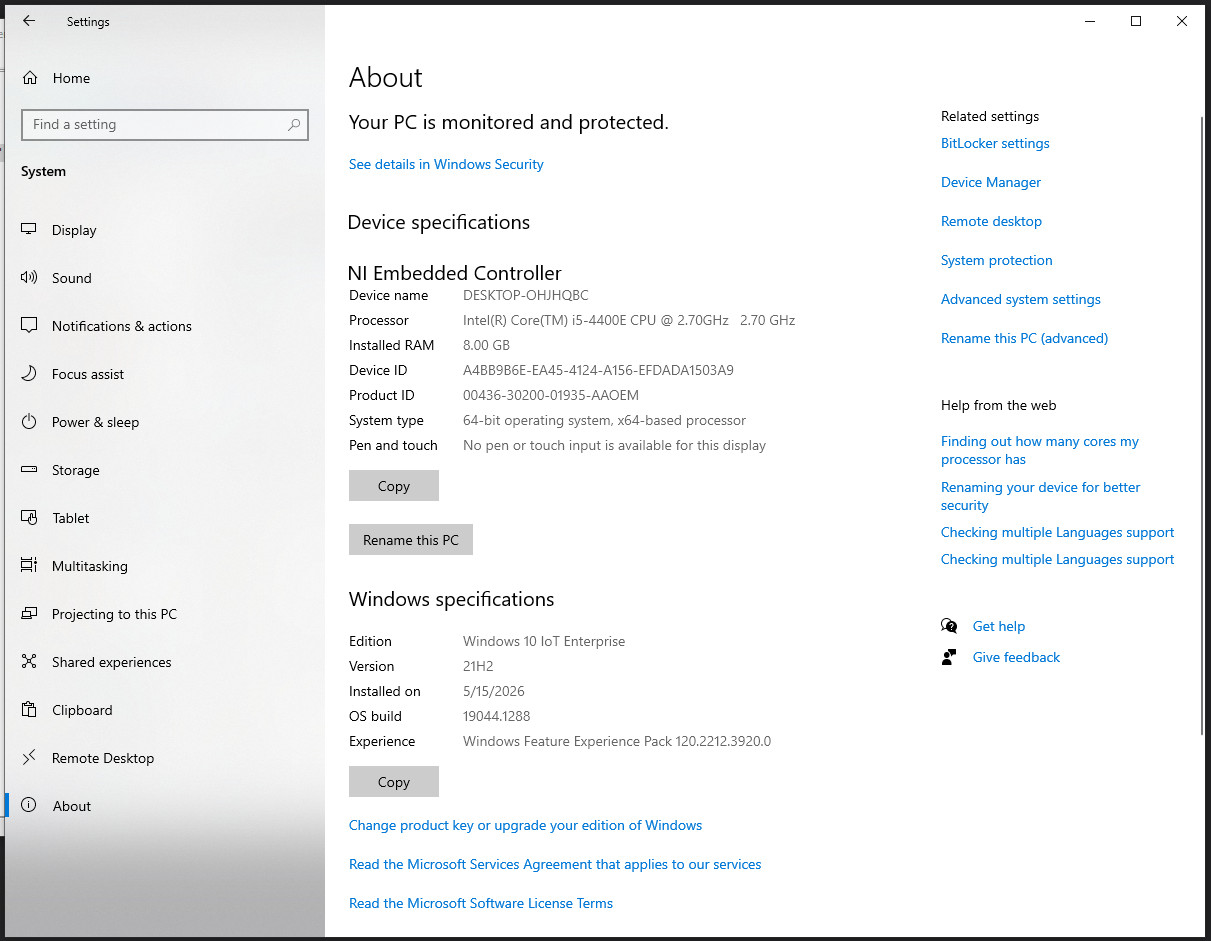Open Notifications & actions icon
1211x941 pixels.
click(x=29, y=326)
